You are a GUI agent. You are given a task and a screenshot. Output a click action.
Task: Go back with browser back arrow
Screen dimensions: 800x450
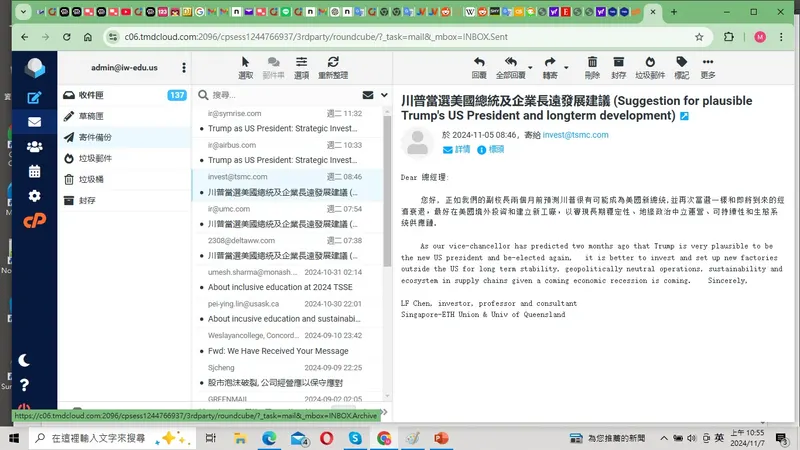(x=24, y=37)
